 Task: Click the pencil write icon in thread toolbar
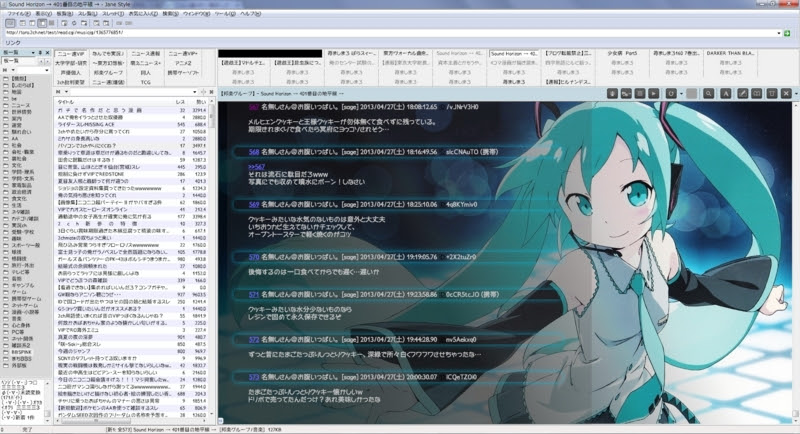pos(743,94)
